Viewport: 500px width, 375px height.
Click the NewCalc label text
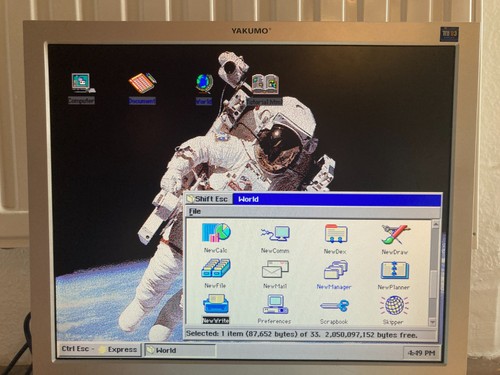216,250
